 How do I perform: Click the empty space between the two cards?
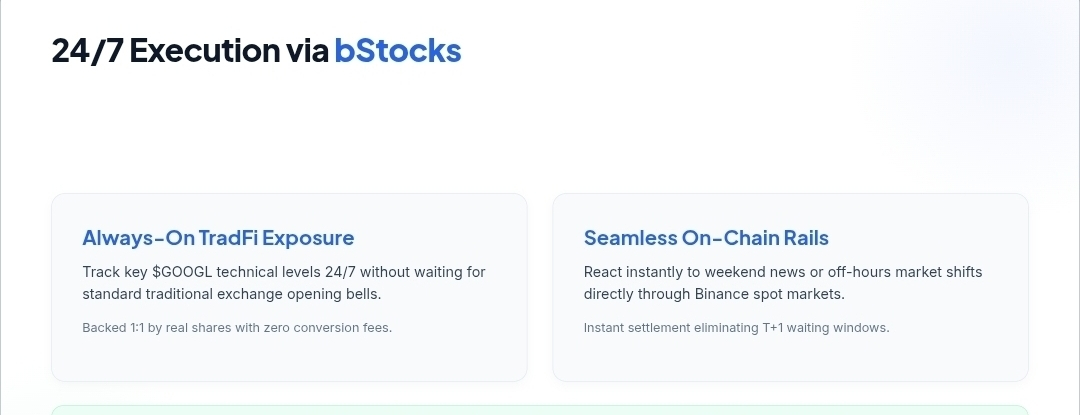tap(540, 287)
